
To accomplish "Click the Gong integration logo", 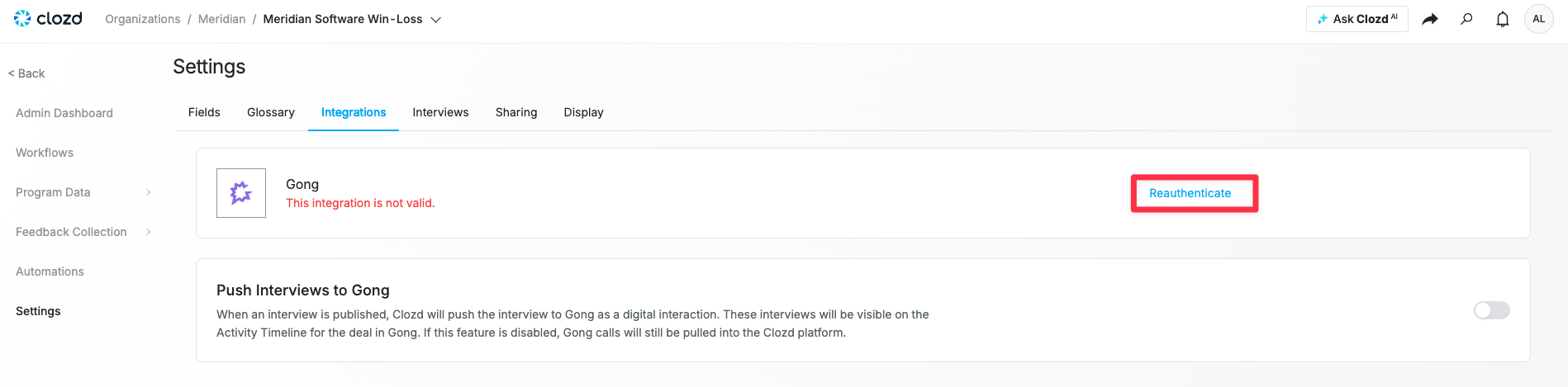I will 241,193.
